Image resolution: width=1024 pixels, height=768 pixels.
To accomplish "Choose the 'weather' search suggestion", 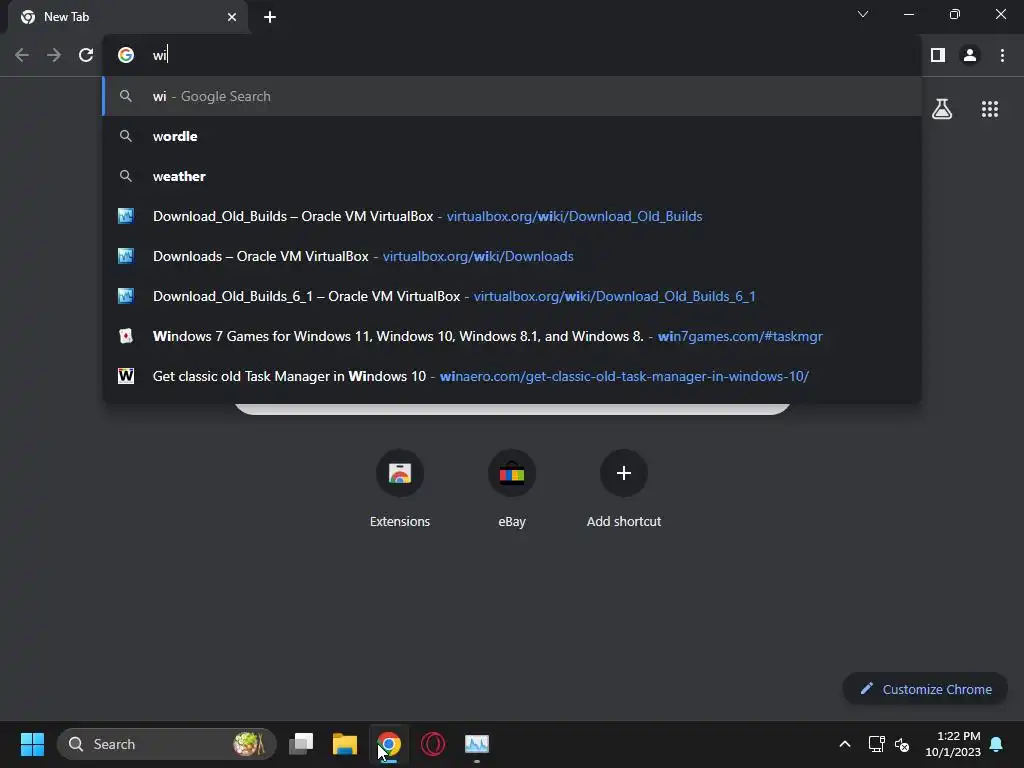I will (512, 176).
